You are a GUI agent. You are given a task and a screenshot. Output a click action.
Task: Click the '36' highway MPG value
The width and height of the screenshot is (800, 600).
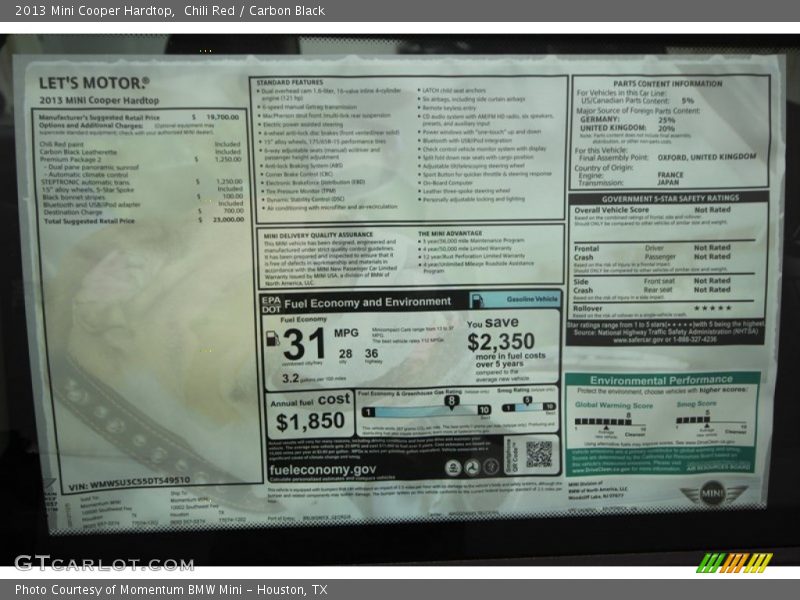[x=371, y=353]
